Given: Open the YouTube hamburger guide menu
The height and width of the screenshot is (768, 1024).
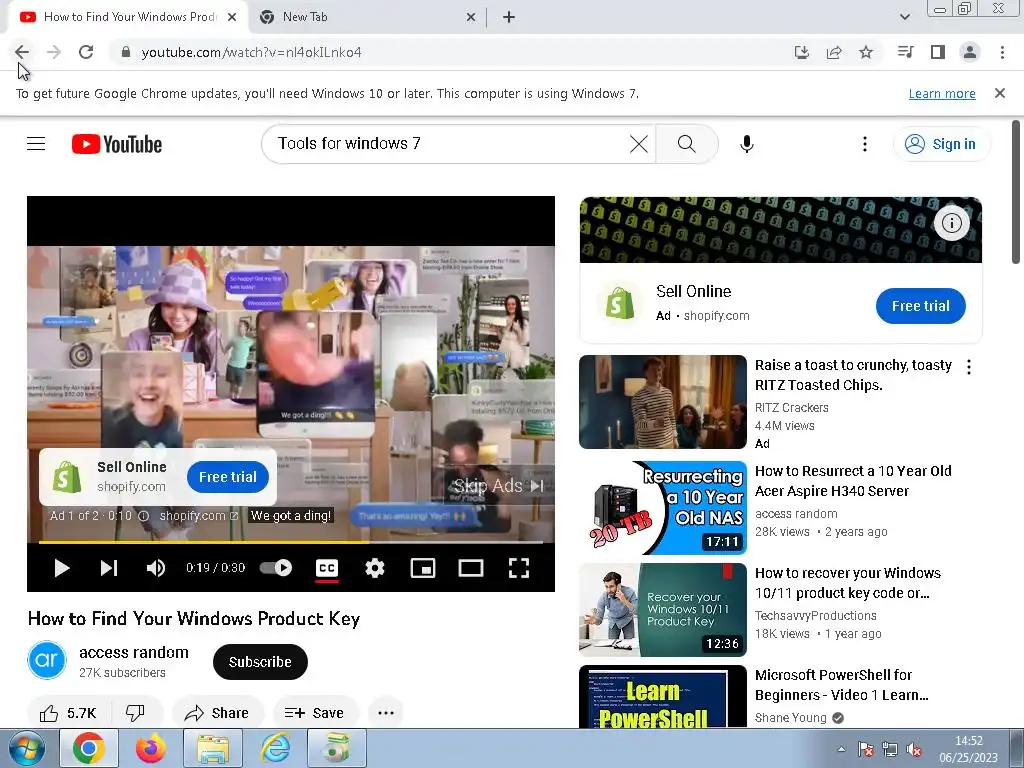Looking at the screenshot, I should [36, 144].
